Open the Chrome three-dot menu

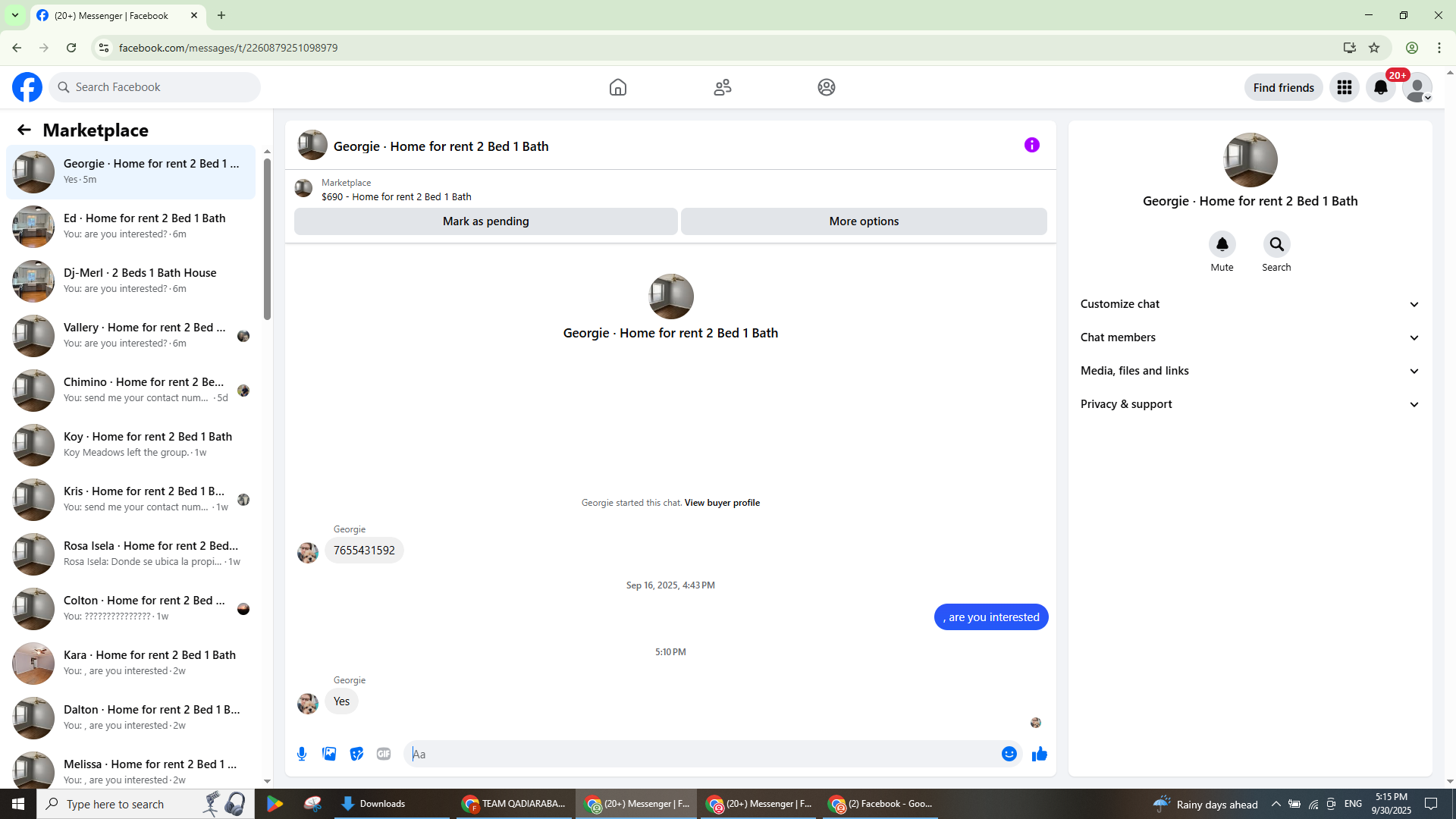(x=1439, y=48)
